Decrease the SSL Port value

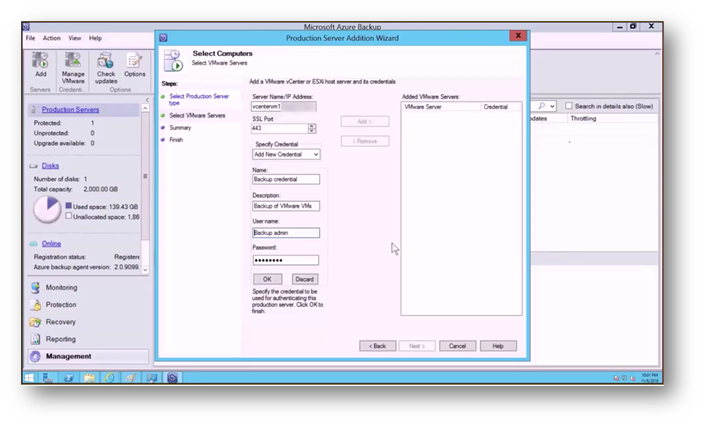(x=312, y=131)
